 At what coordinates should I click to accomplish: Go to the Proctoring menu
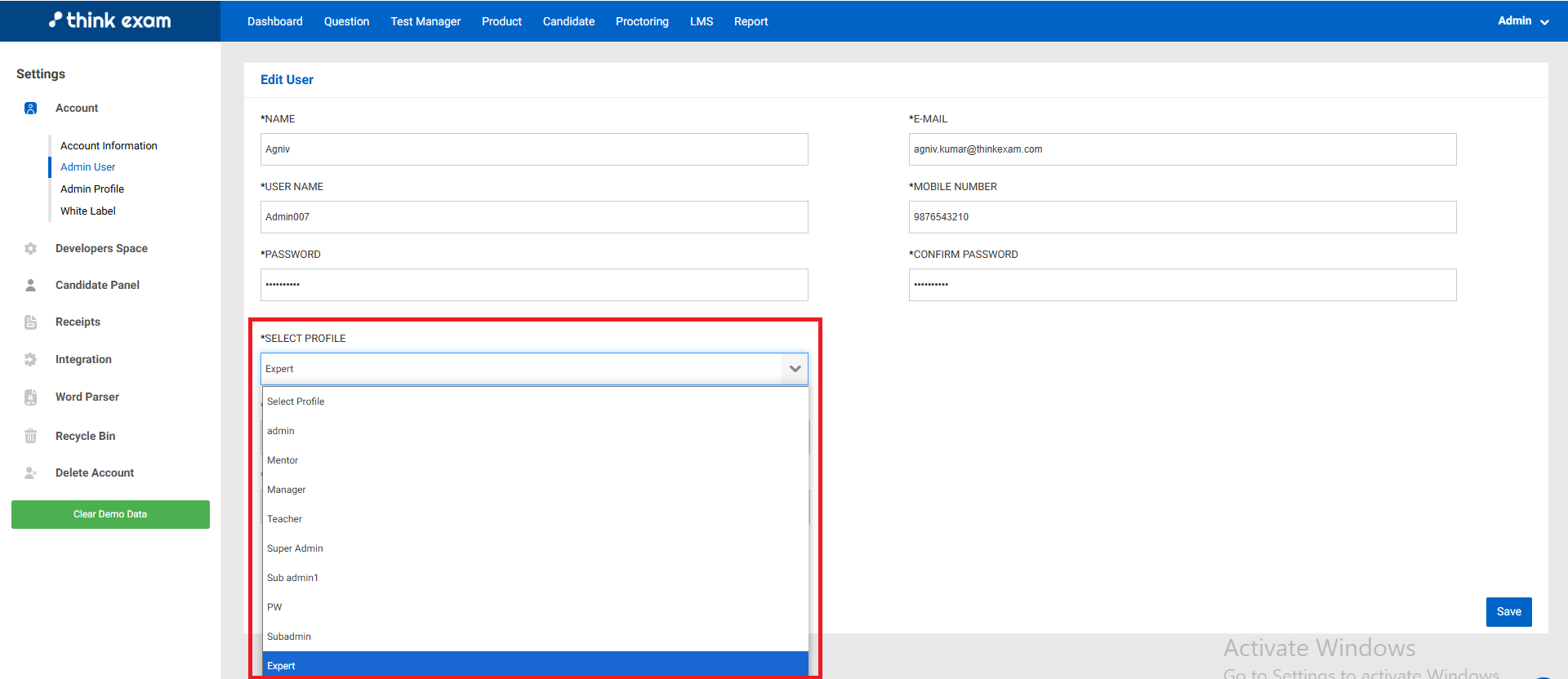click(642, 21)
